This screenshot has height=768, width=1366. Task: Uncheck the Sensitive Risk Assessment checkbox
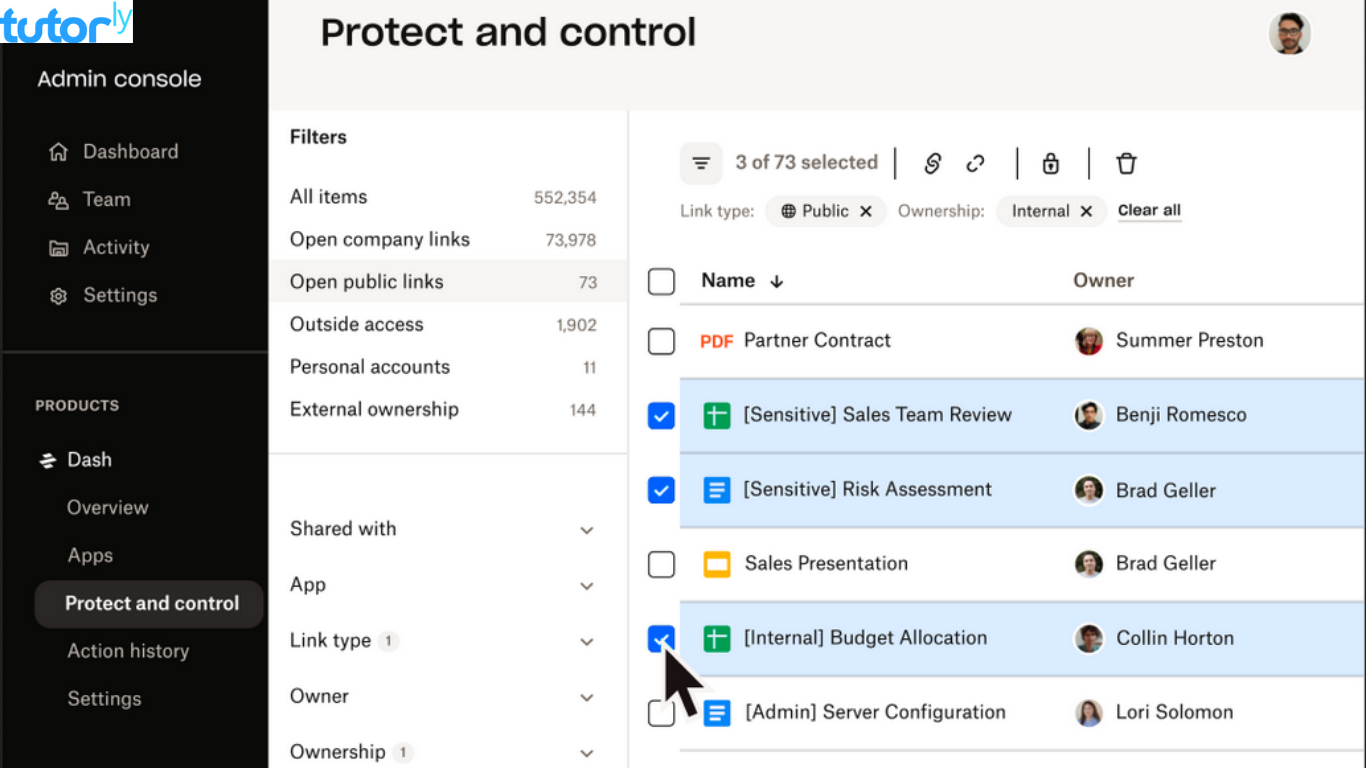(x=661, y=490)
